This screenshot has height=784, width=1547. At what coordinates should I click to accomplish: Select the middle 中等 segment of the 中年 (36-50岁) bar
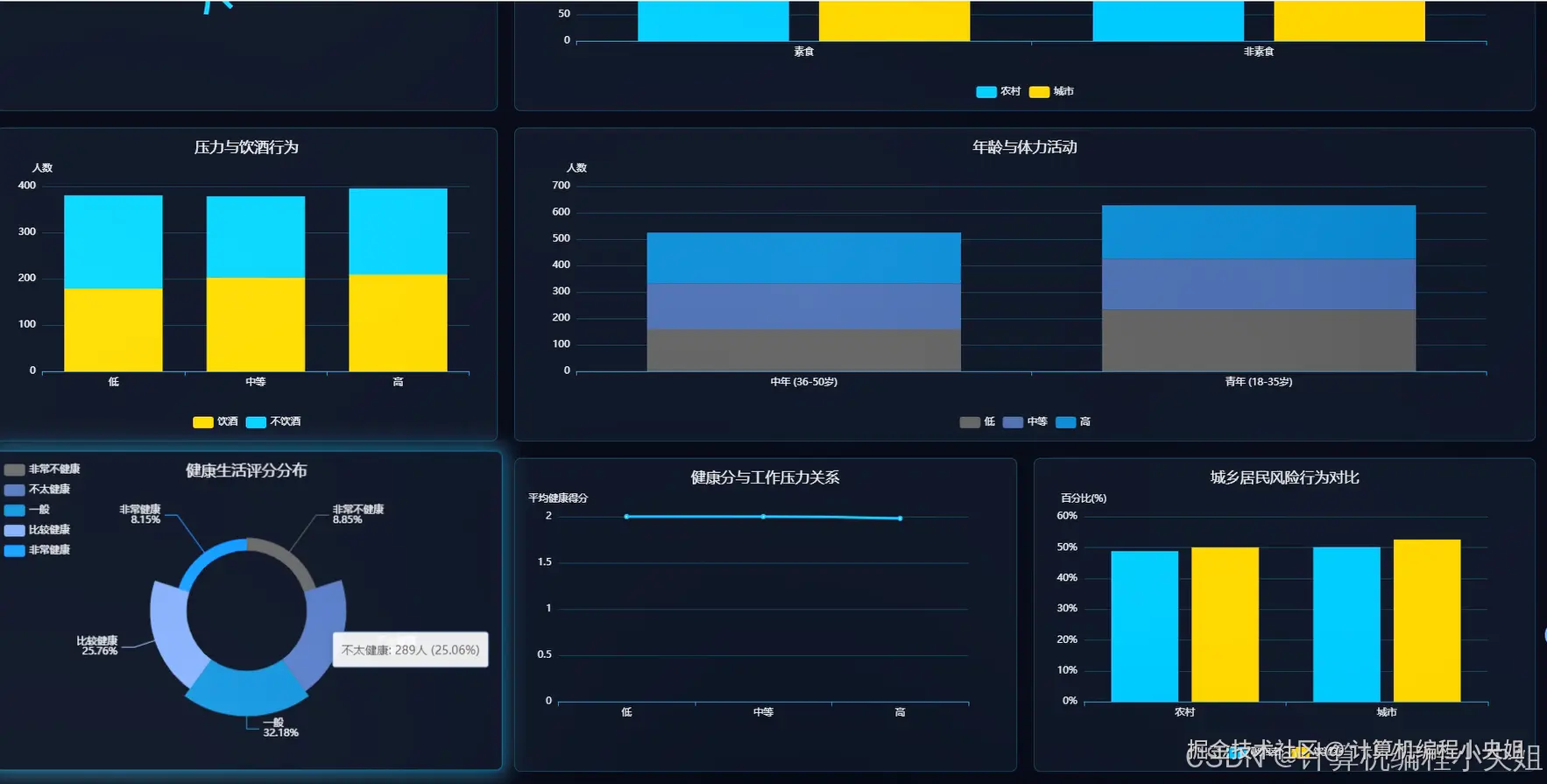pos(804,307)
